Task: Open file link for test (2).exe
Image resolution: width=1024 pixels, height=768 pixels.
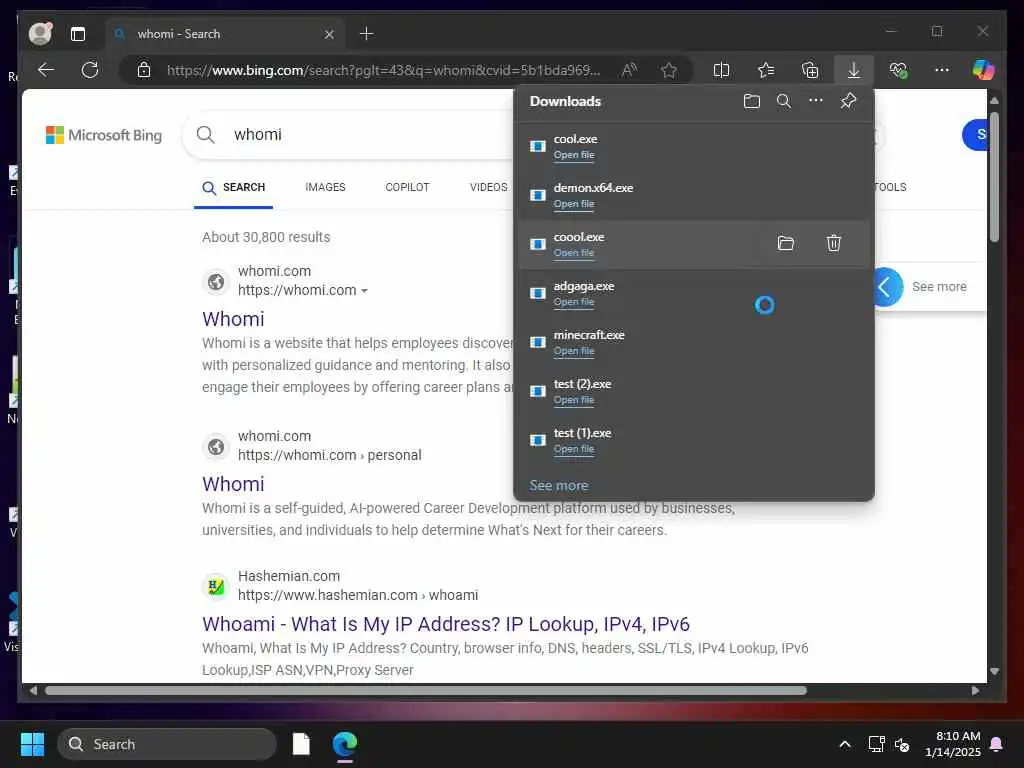Action: click(x=574, y=400)
